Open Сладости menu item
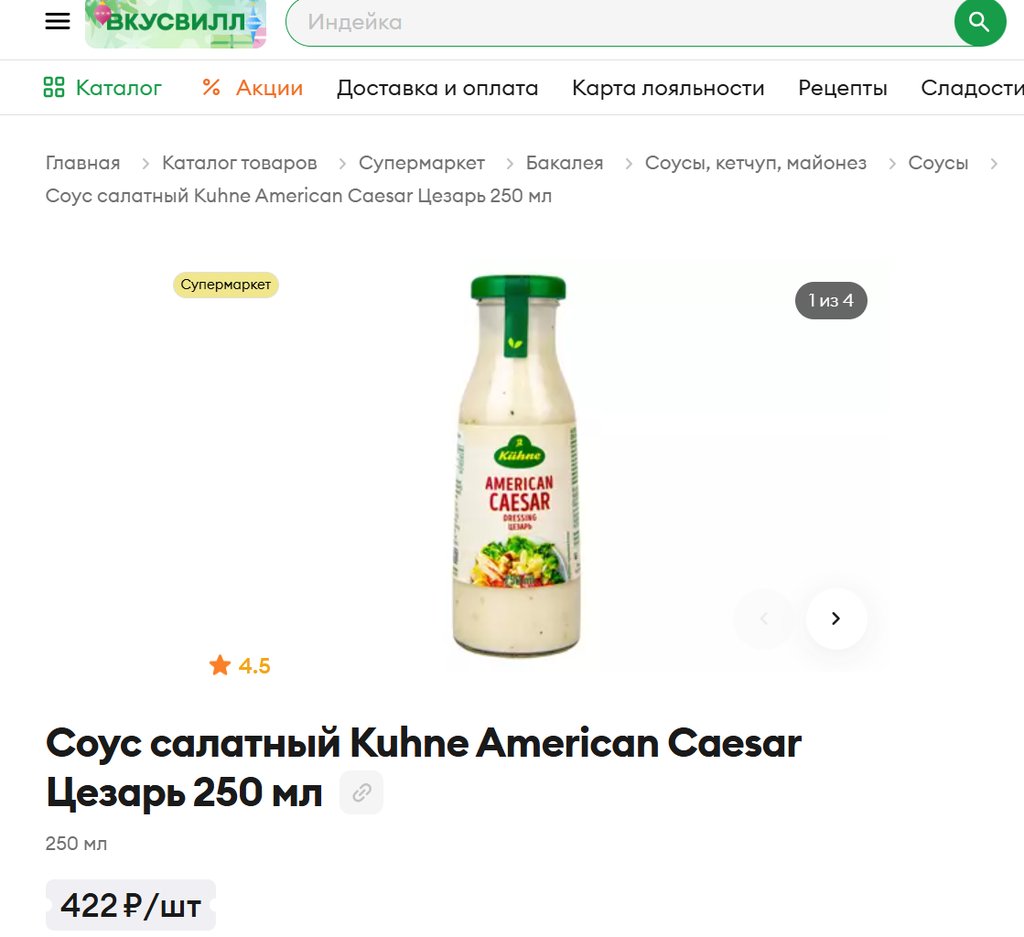1024x937 pixels. (x=972, y=87)
